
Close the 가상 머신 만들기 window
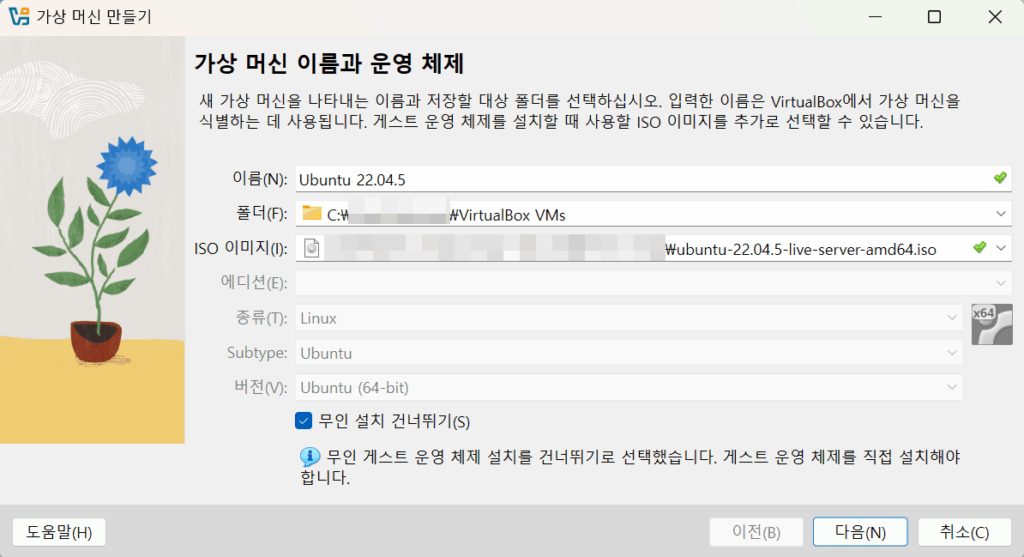point(995,16)
